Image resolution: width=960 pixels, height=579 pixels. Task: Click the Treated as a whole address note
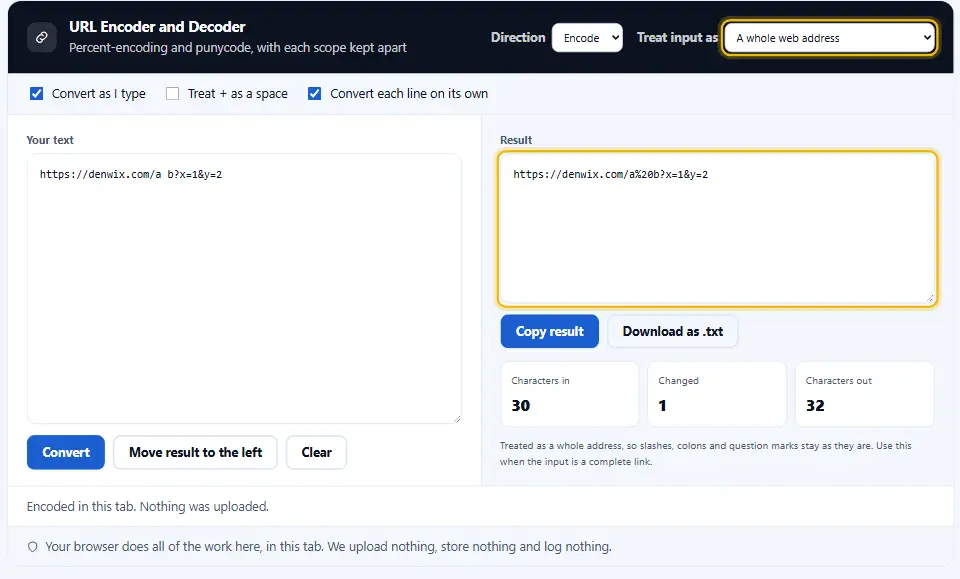tap(705, 454)
